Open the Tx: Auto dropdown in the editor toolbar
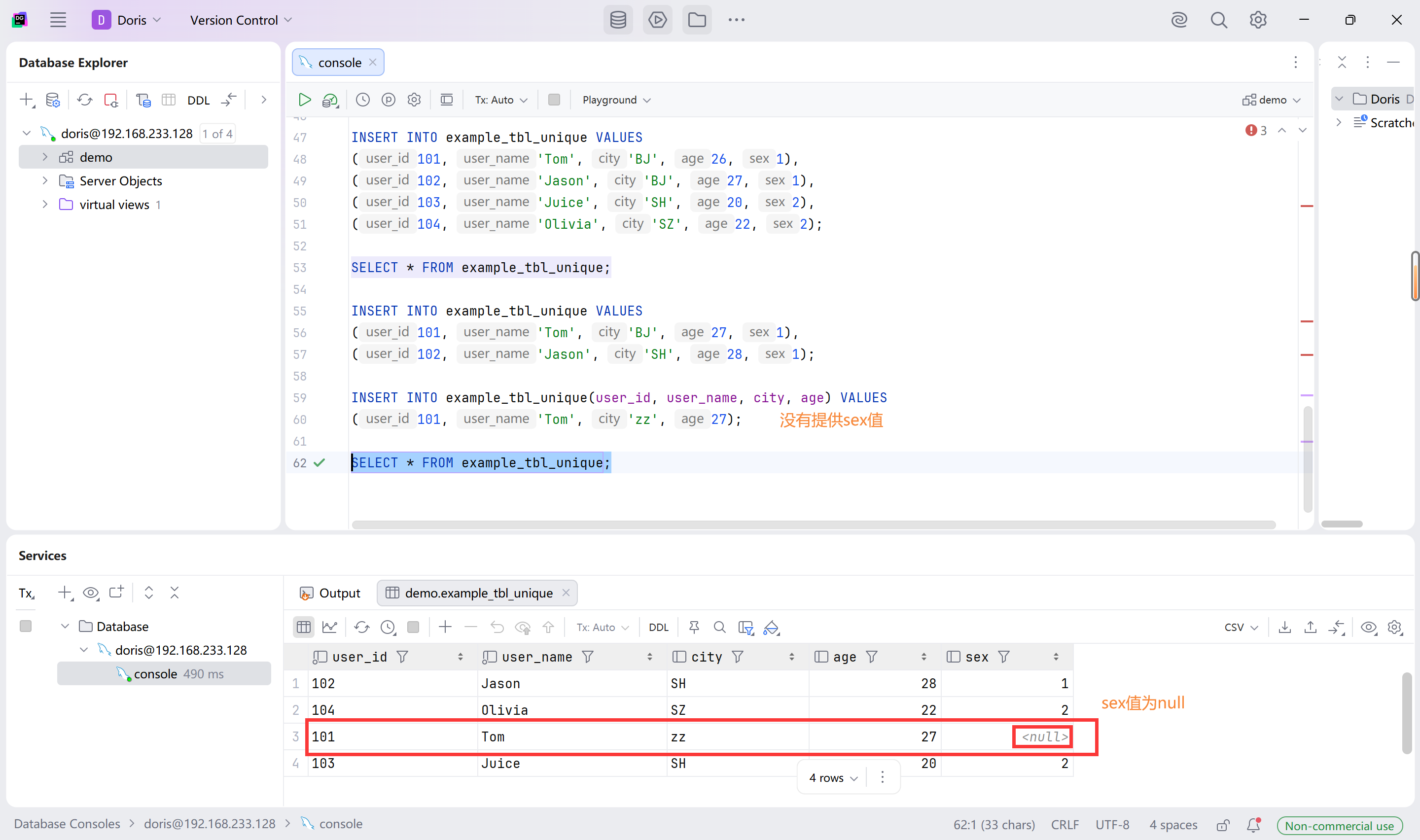Viewport: 1420px width, 840px height. tap(501, 100)
